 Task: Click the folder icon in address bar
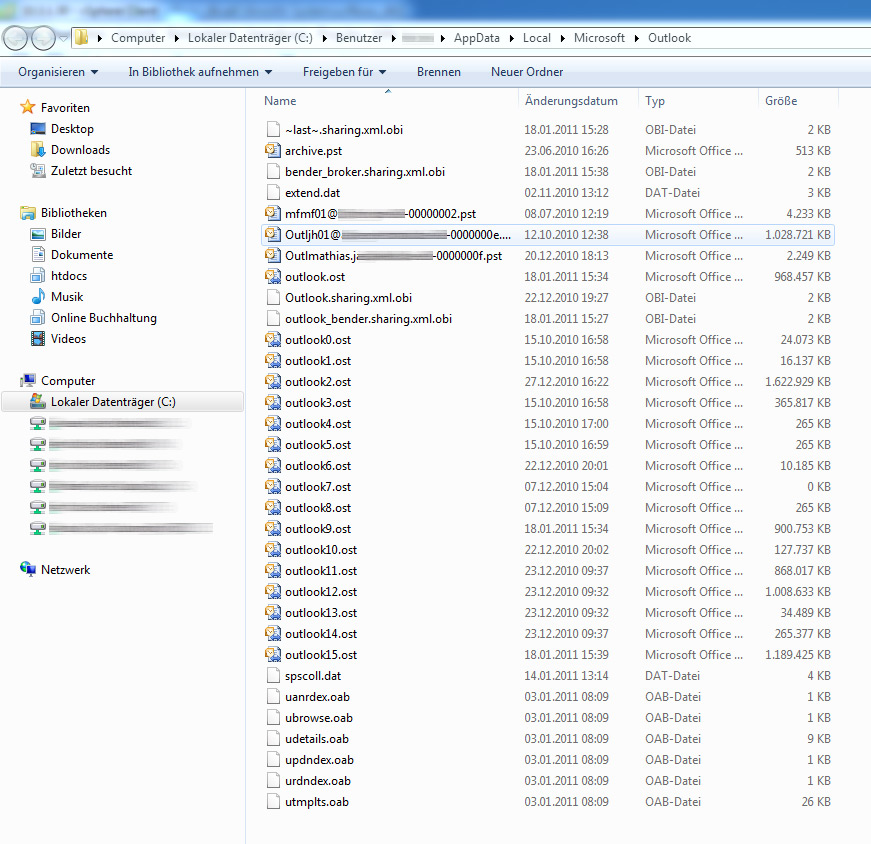click(x=82, y=38)
